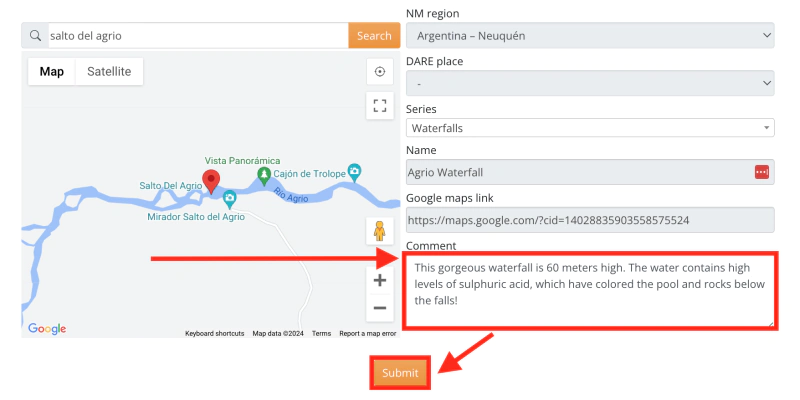Screen dimensions: 800x400
Task: Submit the waterfall form
Action: (x=400, y=373)
